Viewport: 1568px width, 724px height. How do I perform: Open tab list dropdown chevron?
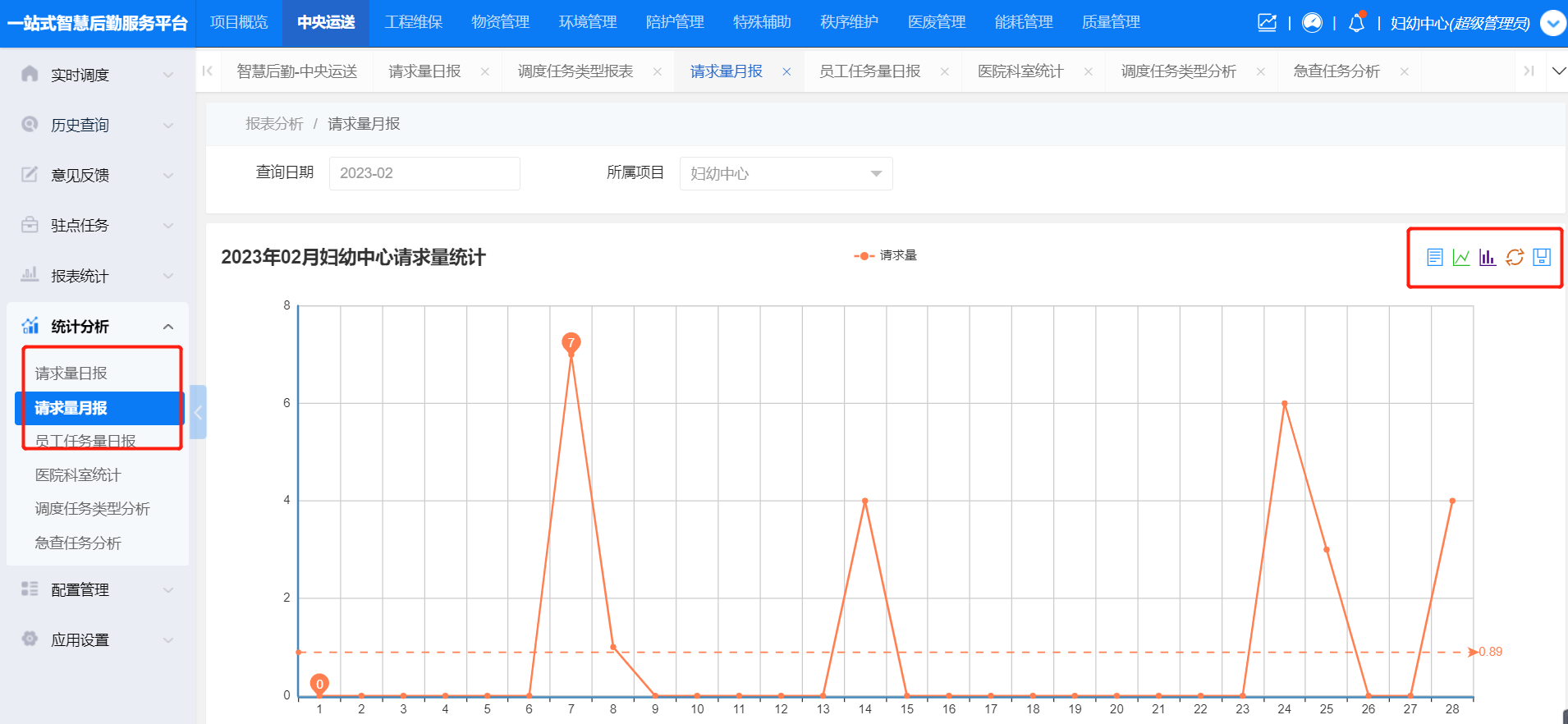(1558, 71)
